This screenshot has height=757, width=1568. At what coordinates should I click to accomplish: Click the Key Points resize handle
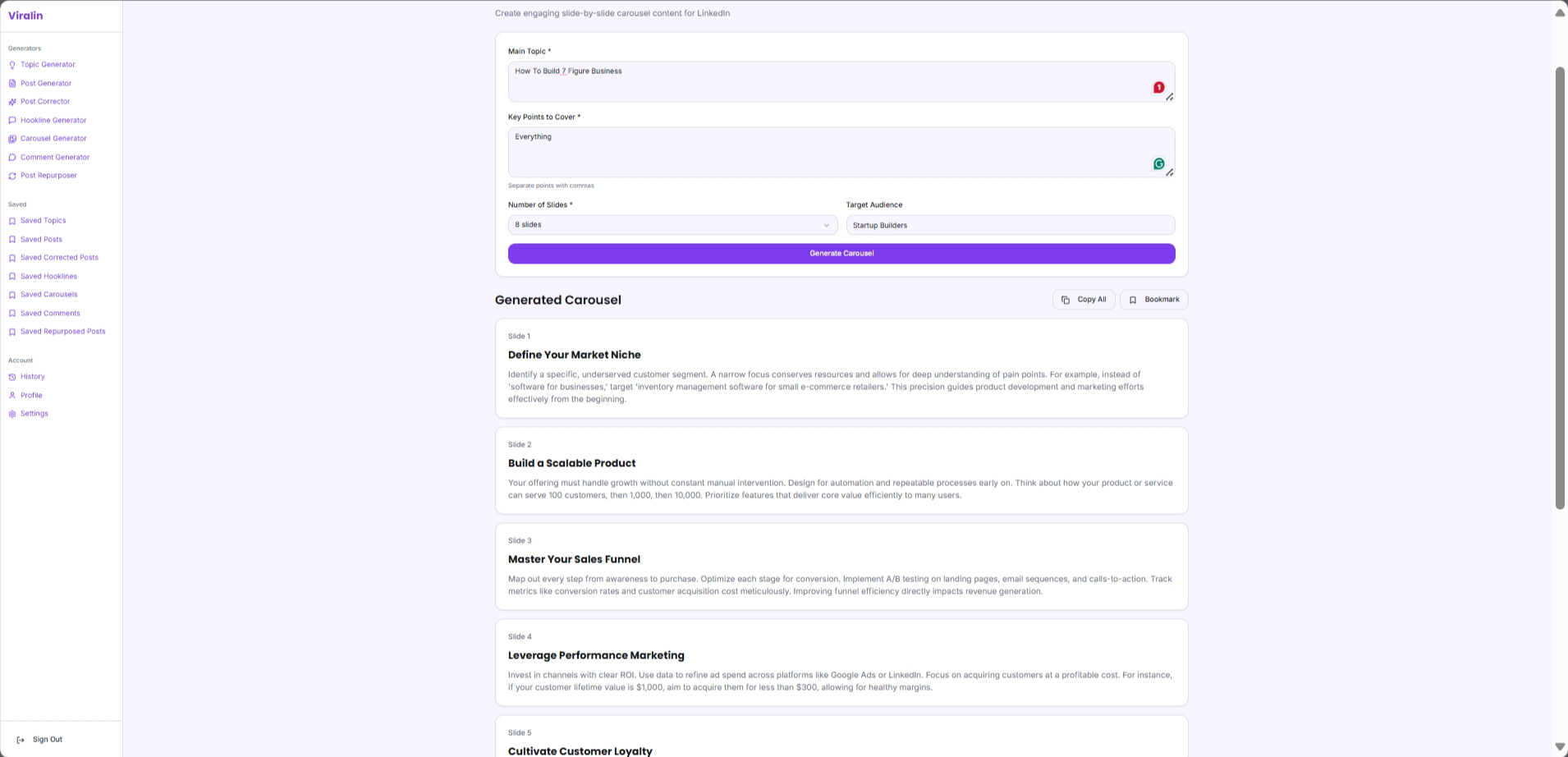coord(1170,172)
